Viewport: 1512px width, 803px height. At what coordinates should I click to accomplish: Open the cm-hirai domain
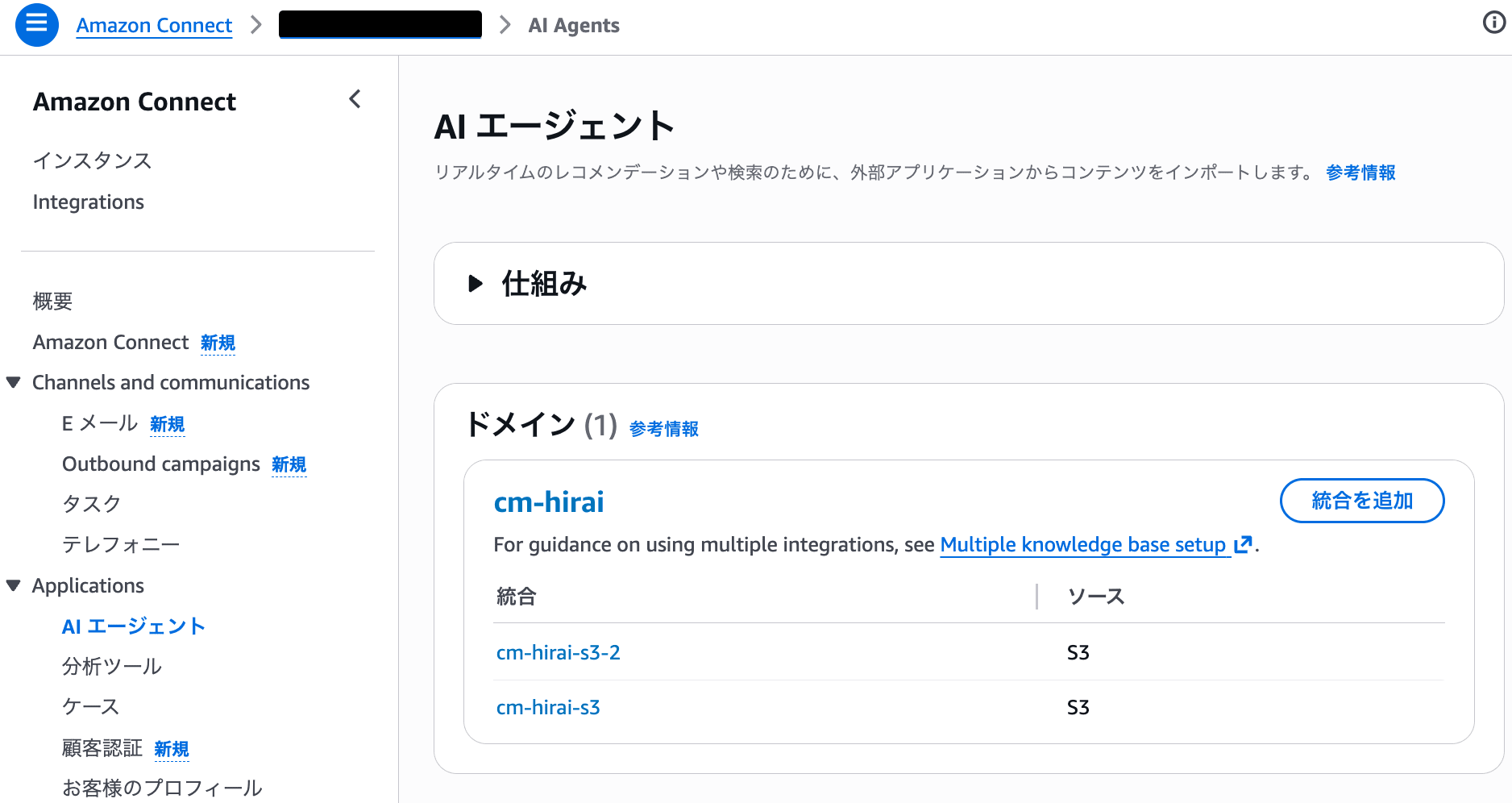click(x=549, y=501)
